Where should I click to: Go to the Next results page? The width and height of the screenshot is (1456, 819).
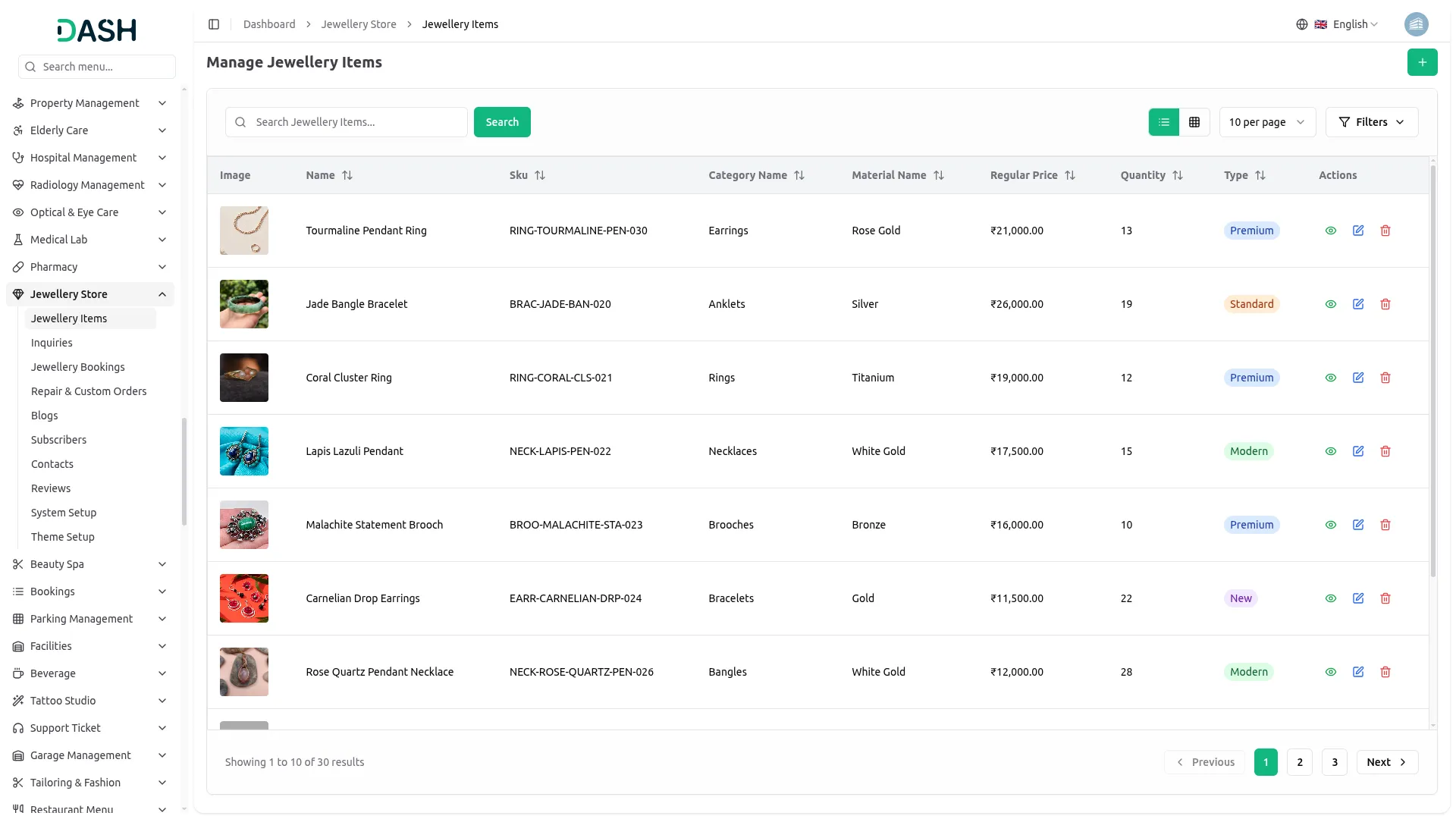click(1387, 762)
